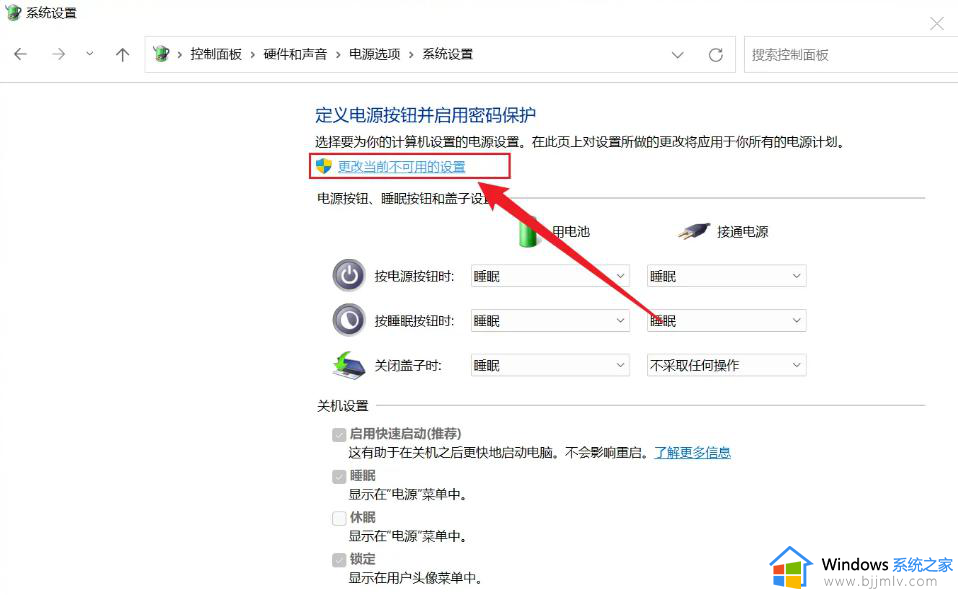Open 按睡眠按钮时 plugged-in dropdown

pyautogui.click(x=726, y=321)
